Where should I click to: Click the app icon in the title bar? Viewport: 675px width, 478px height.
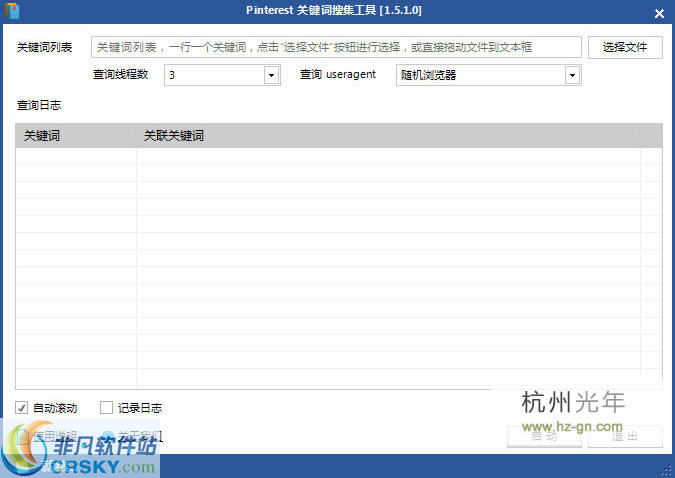12,11
